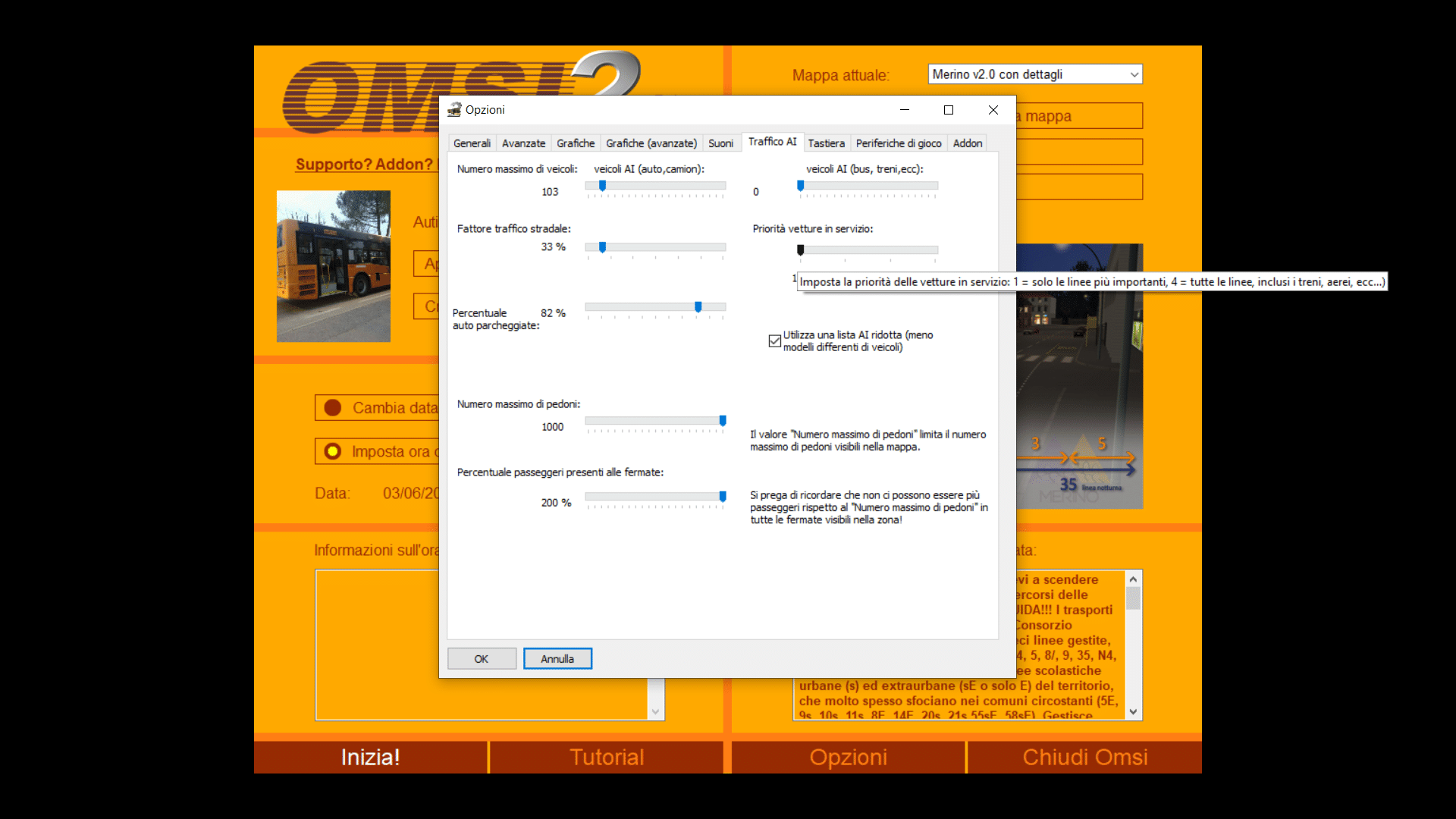This screenshot has height=819, width=1456.
Task: Click the orange bus thumbnail image
Action: tap(334, 266)
